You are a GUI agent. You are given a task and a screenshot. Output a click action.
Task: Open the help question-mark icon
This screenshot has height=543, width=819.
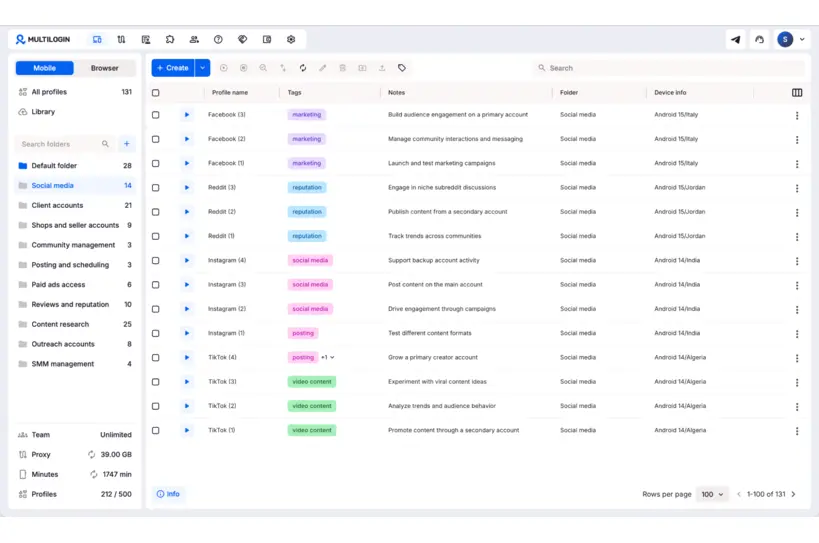[218, 40]
